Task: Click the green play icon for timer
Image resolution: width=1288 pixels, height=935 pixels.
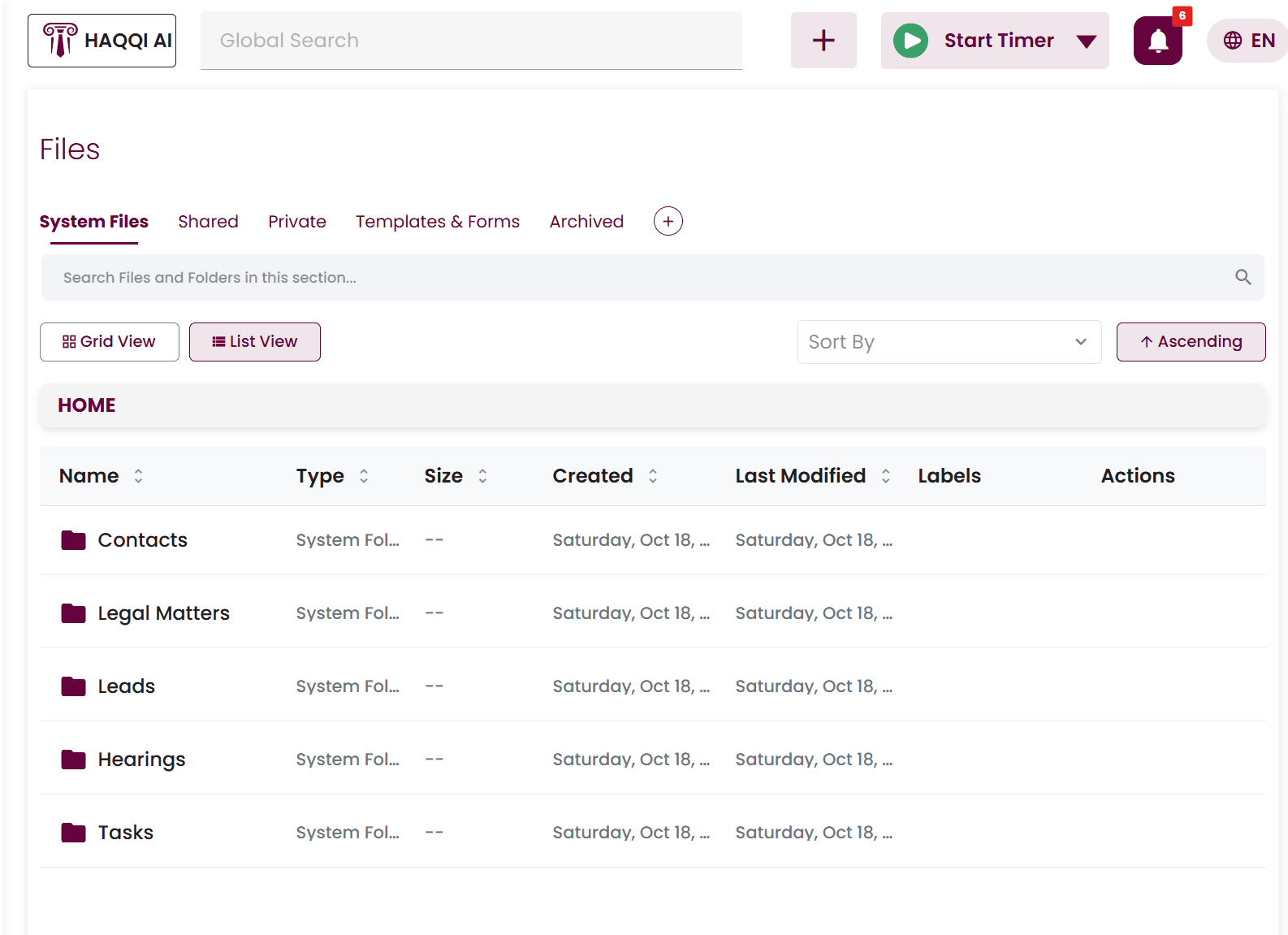Action: (x=910, y=41)
